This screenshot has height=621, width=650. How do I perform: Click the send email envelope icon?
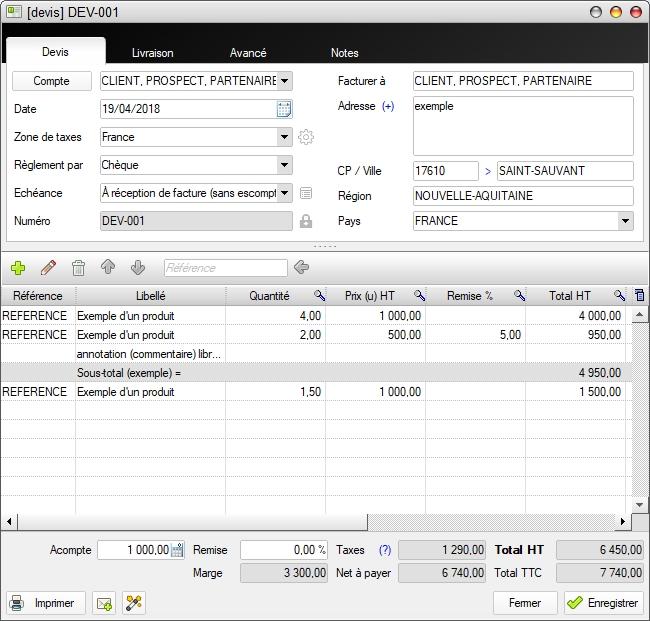tap(104, 603)
